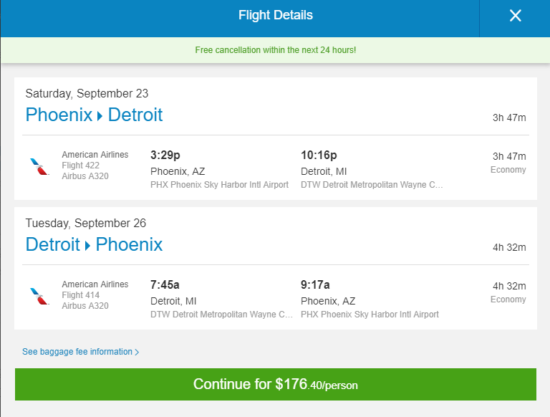This screenshot has height=417, width=550.
Task: Click the Flight 422 label
Action: click(81, 165)
